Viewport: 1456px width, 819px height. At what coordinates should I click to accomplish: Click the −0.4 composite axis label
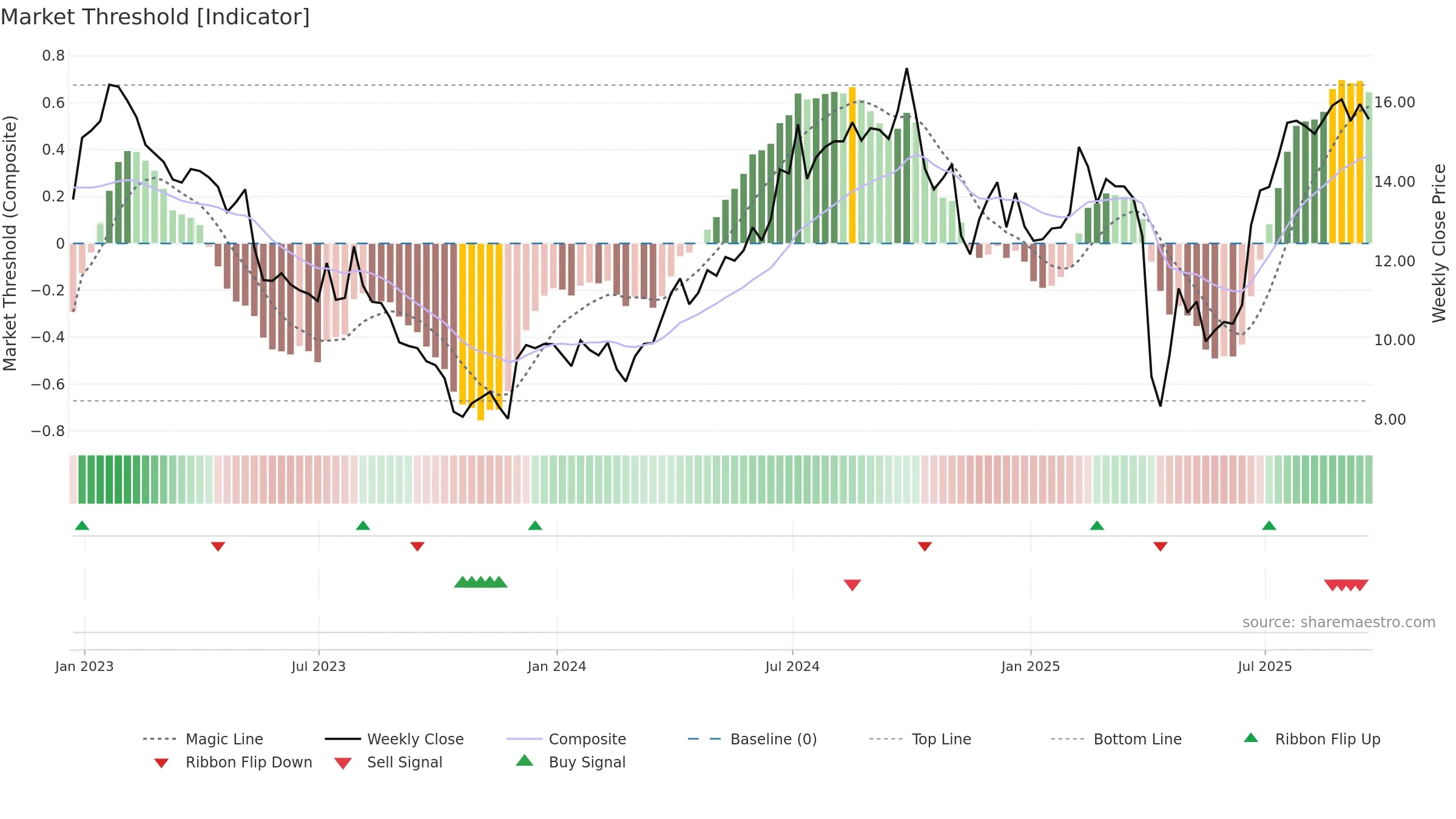(x=48, y=337)
